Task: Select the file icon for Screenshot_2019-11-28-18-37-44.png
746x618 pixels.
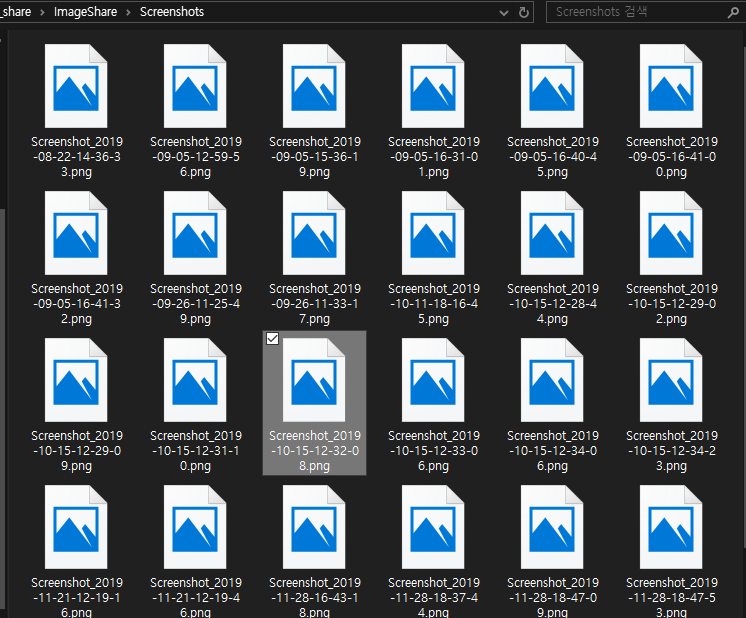Action: click(x=433, y=527)
